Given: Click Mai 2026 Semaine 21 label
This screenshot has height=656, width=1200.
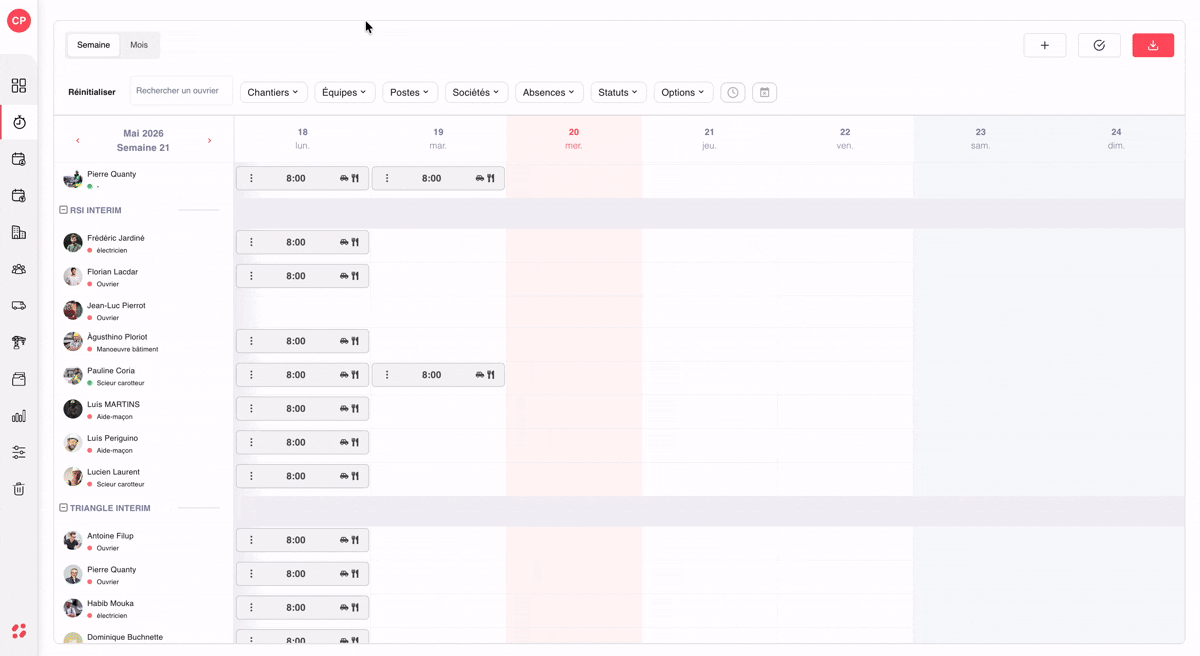Looking at the screenshot, I should [x=143, y=140].
